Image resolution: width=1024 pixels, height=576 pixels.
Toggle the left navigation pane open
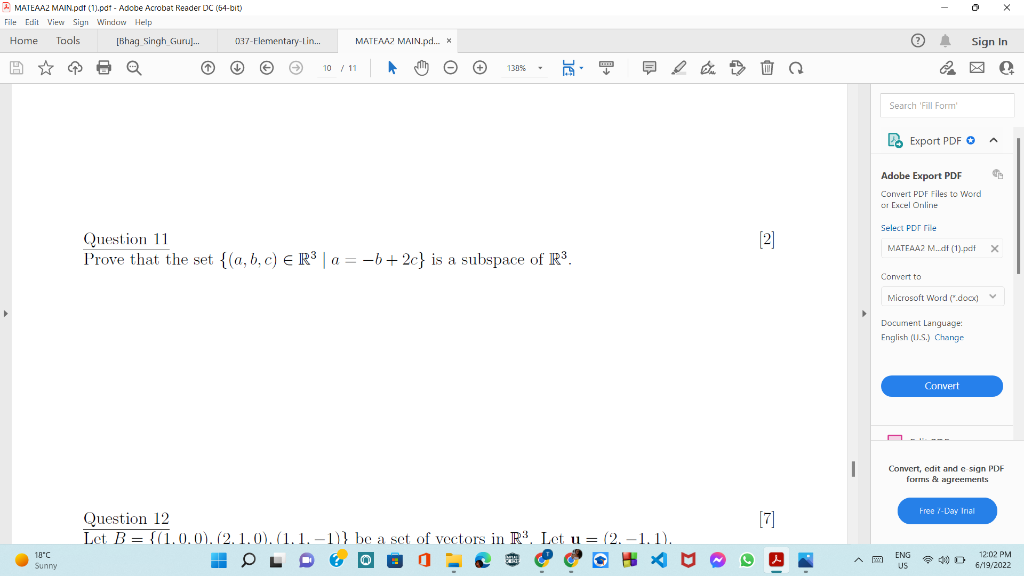tap(6, 313)
